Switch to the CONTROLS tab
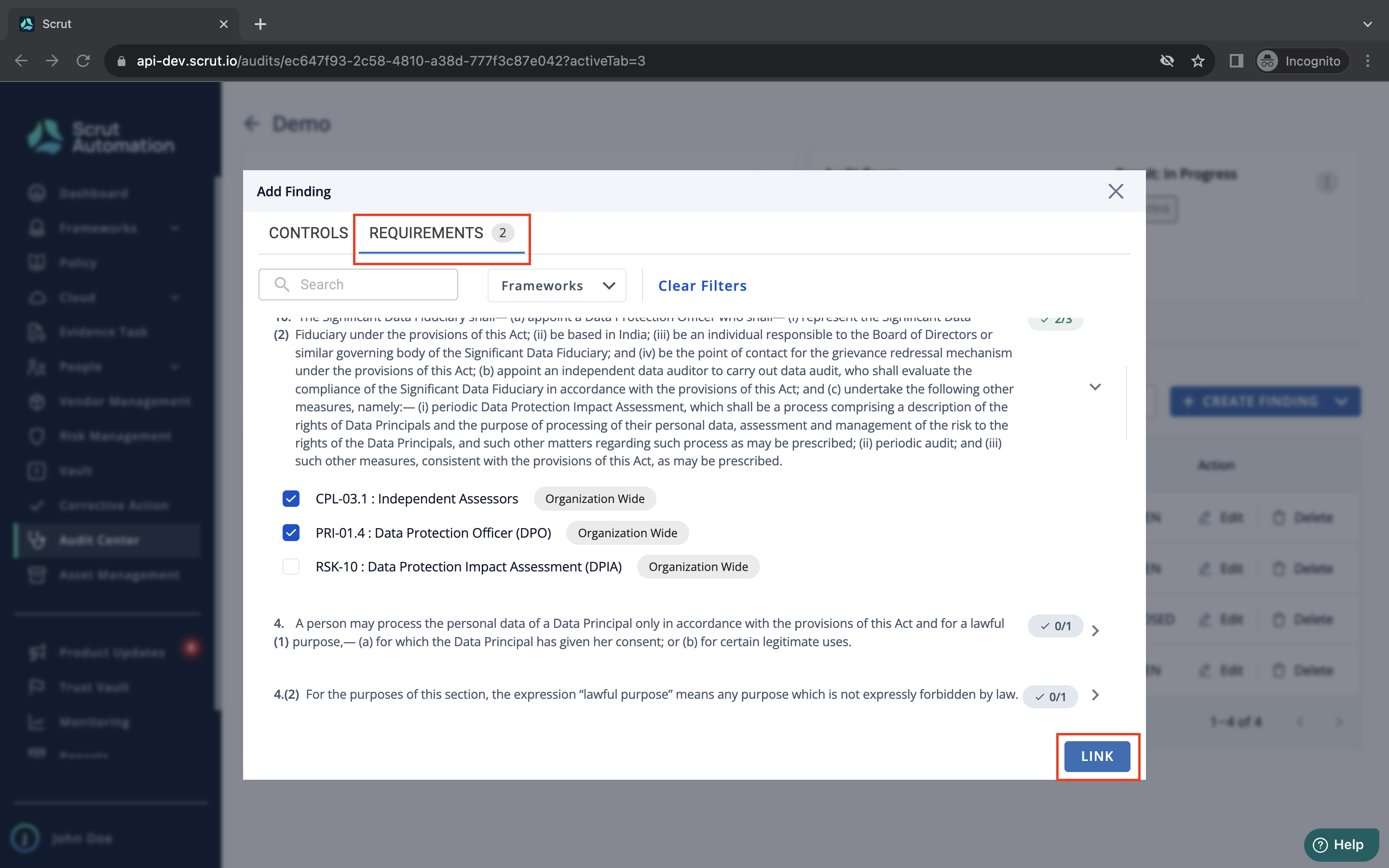 [308, 232]
